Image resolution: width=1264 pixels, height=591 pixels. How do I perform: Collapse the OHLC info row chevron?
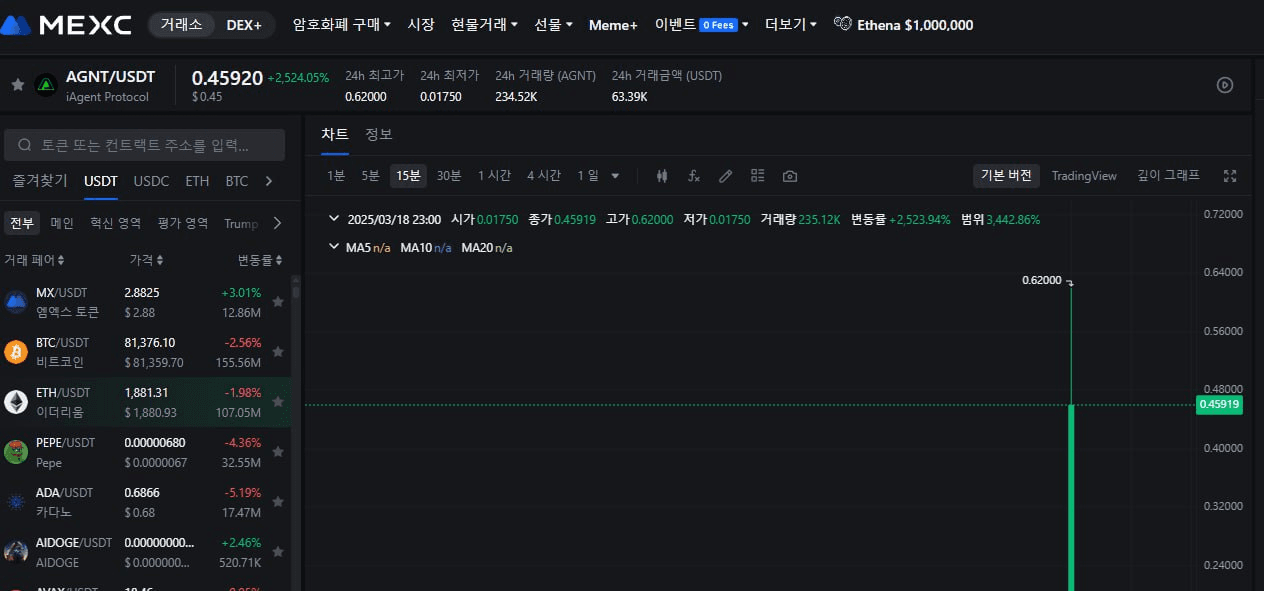pyautogui.click(x=333, y=219)
